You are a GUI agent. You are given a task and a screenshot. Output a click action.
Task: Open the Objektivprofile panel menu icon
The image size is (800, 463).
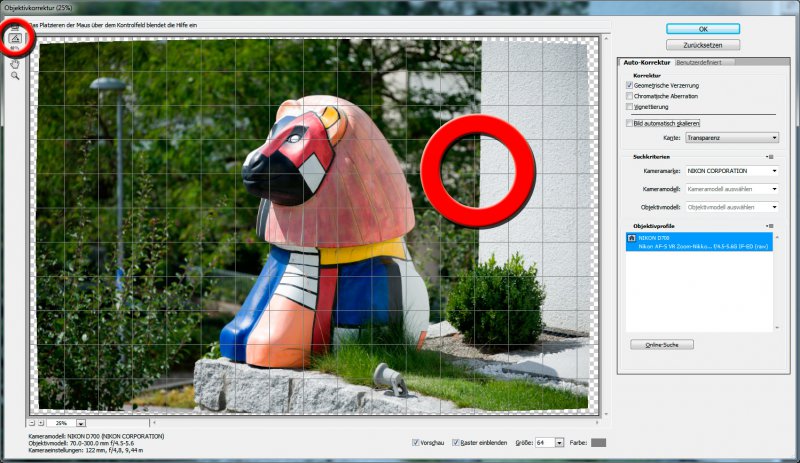(x=770, y=226)
